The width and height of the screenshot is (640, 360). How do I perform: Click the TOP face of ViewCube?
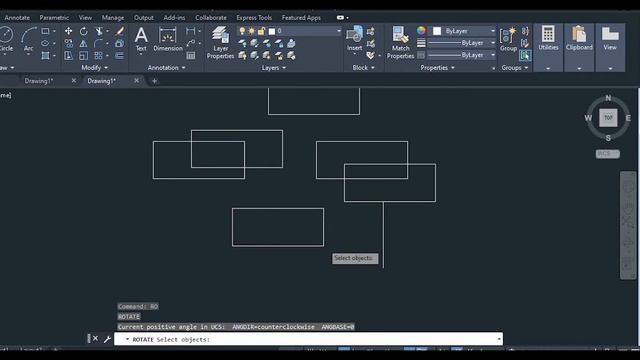(x=608, y=118)
